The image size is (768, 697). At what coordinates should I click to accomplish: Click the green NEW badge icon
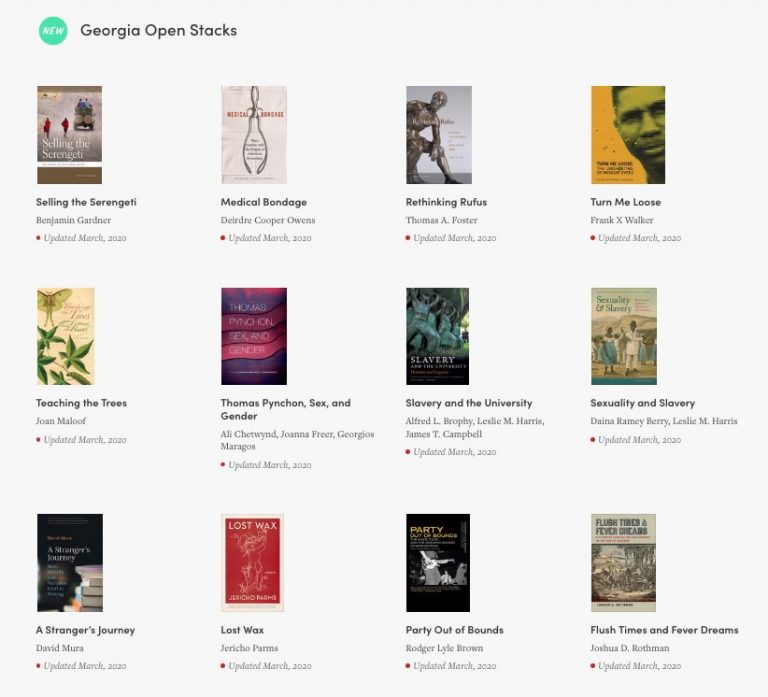[x=53, y=30]
